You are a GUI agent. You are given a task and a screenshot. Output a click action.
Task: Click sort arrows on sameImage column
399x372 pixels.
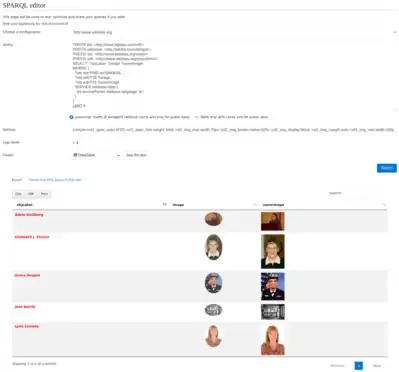(x=383, y=205)
